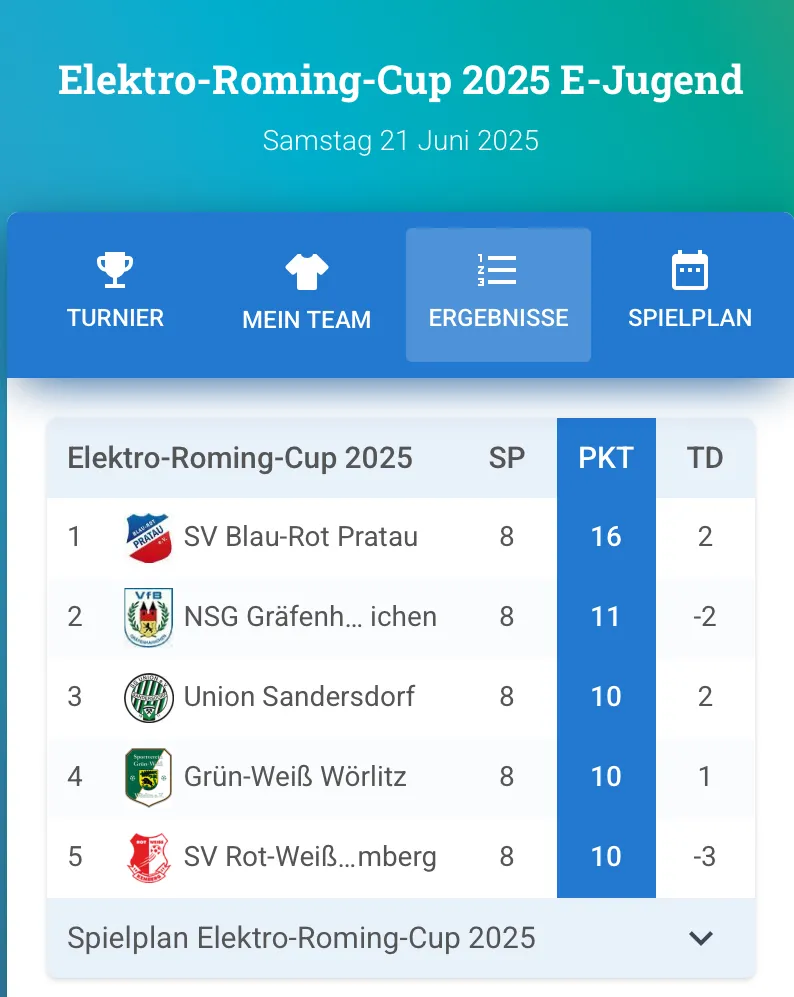Screen dimensions: 794x997
Task: Select Grün-Weiß Wörlitz team name
Action: click(295, 777)
